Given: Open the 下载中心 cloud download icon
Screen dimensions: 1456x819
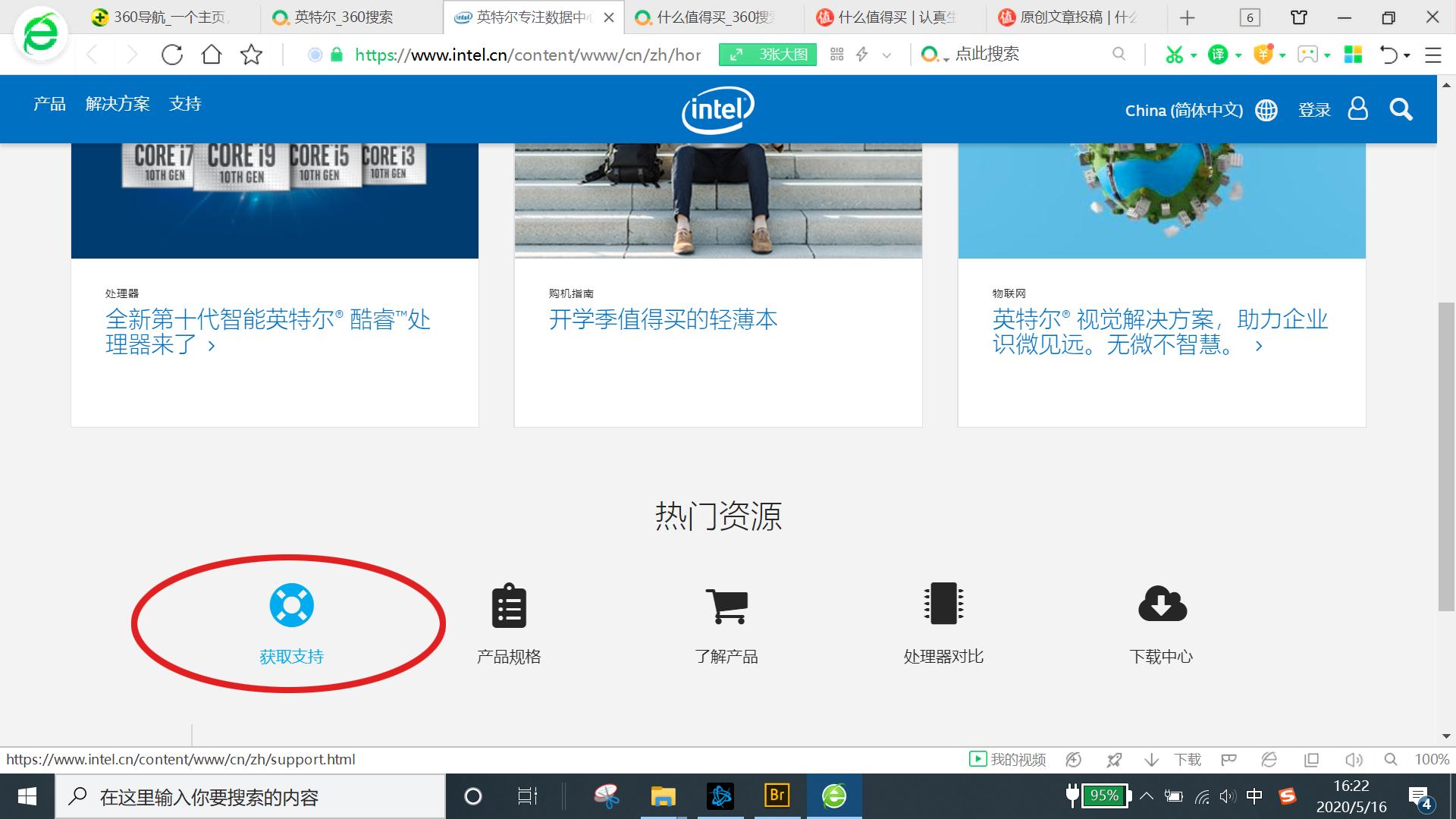Looking at the screenshot, I should click(x=1162, y=604).
